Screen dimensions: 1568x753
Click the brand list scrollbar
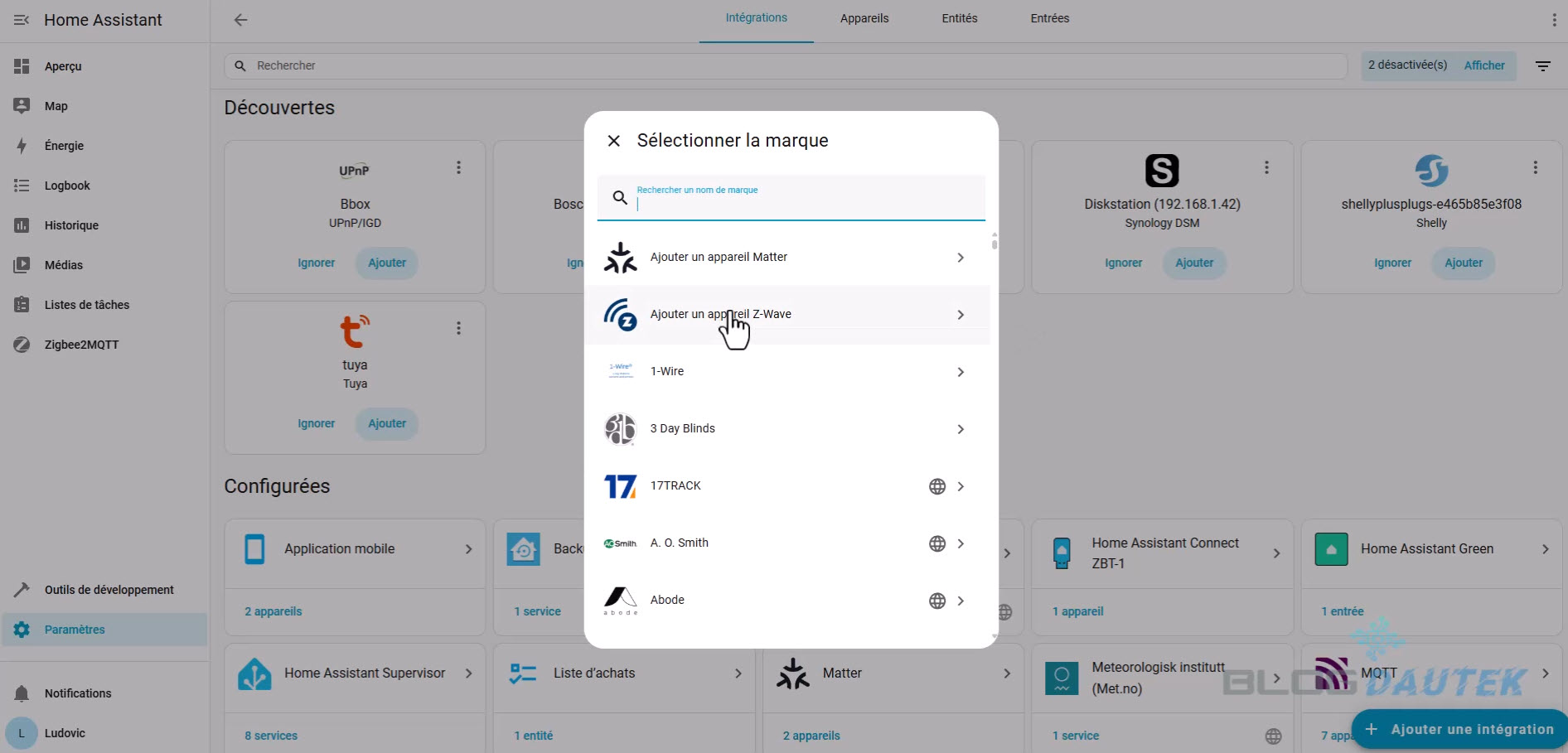tap(994, 241)
